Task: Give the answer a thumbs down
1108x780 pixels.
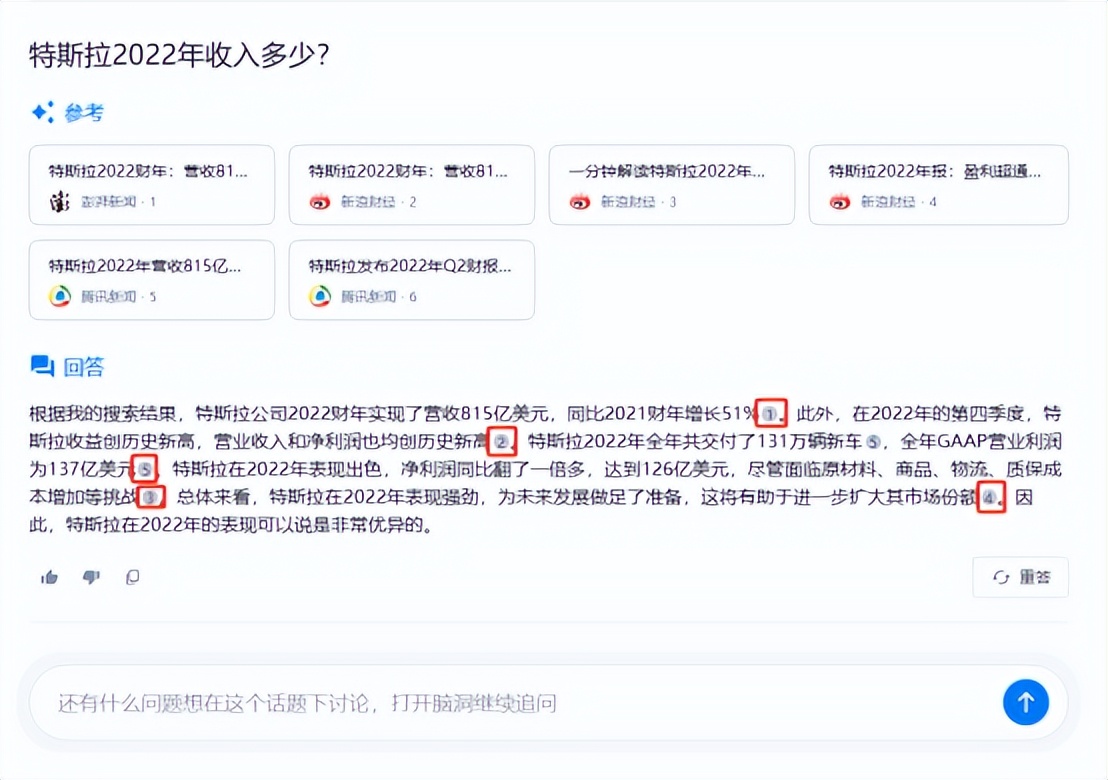Action: tap(91, 577)
